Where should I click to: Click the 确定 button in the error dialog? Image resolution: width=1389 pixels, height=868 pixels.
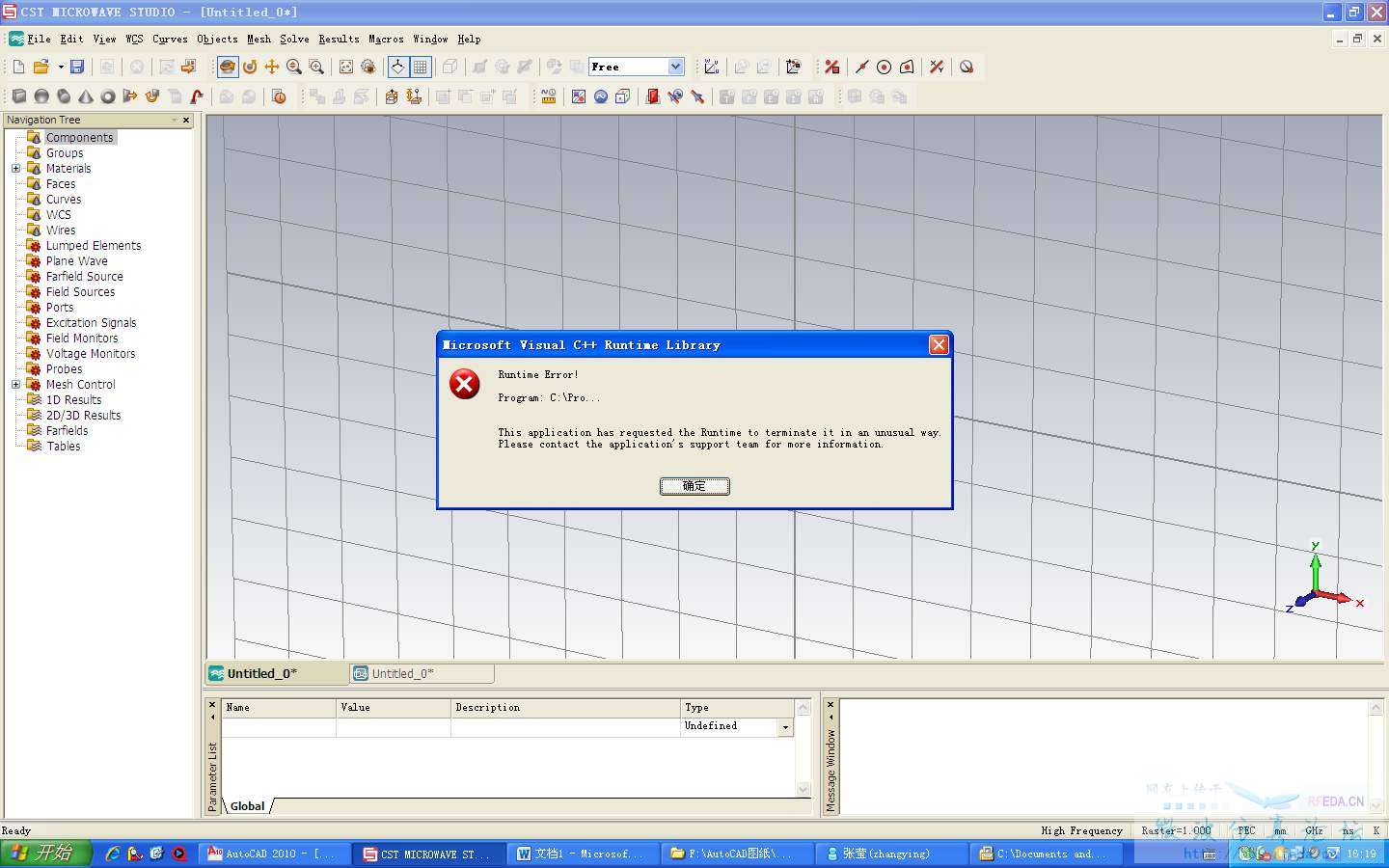[694, 486]
